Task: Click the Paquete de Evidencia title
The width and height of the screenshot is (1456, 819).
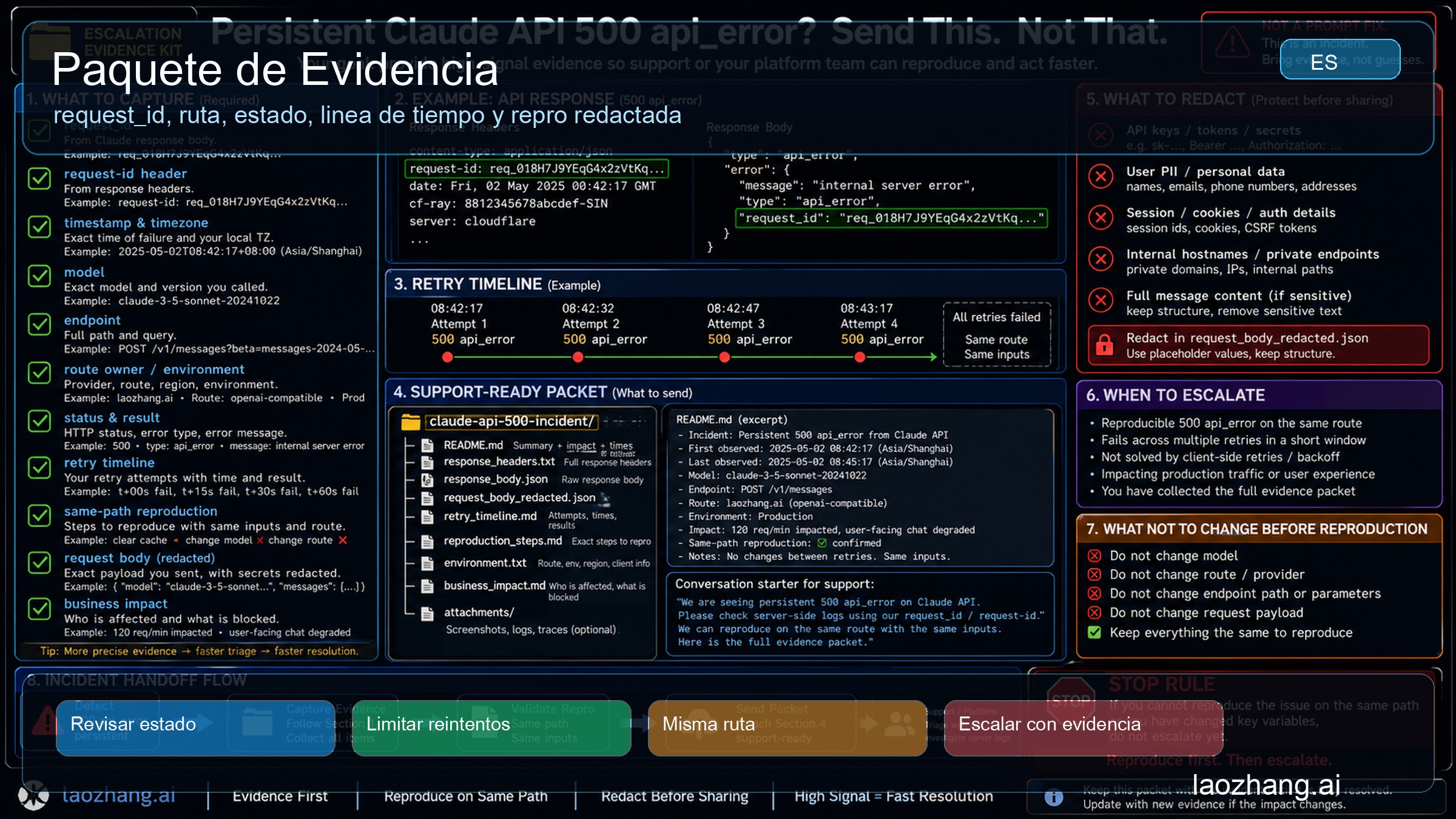Action: tap(275, 69)
